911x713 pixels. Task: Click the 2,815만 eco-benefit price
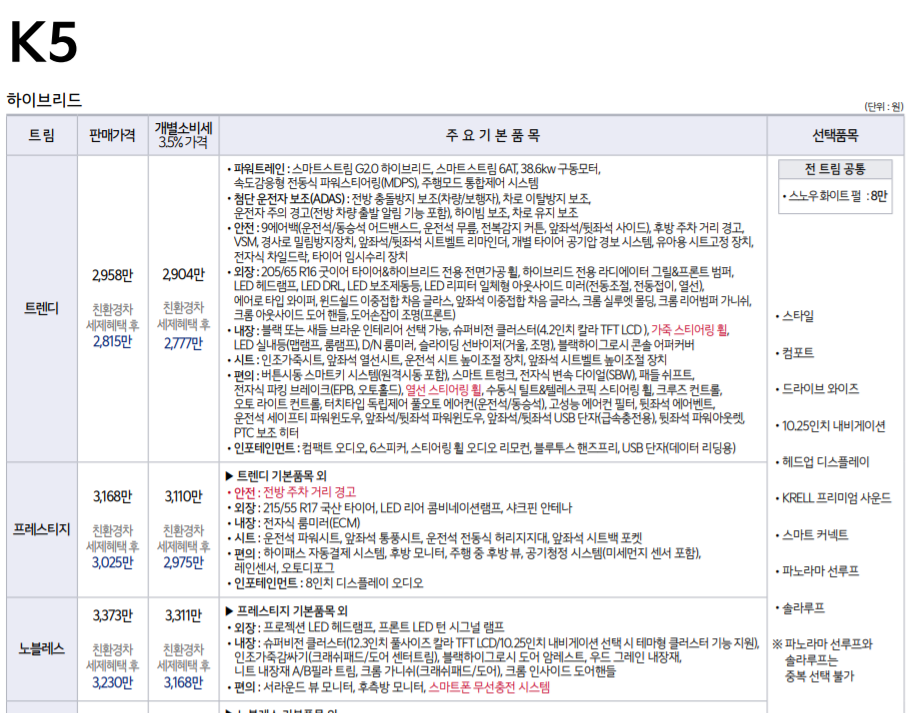(112, 342)
